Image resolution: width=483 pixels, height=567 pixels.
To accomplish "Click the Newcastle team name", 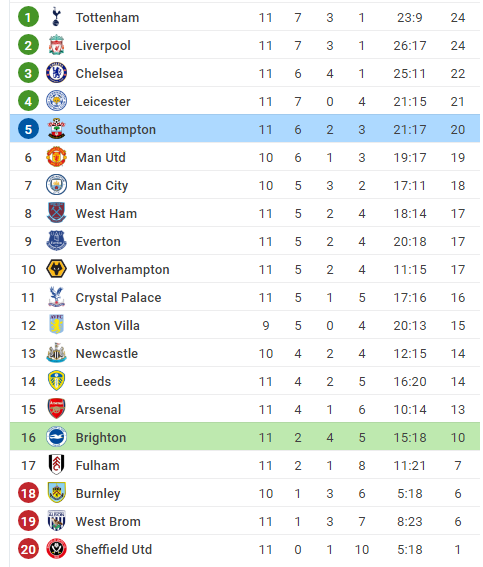I will click(x=107, y=353).
